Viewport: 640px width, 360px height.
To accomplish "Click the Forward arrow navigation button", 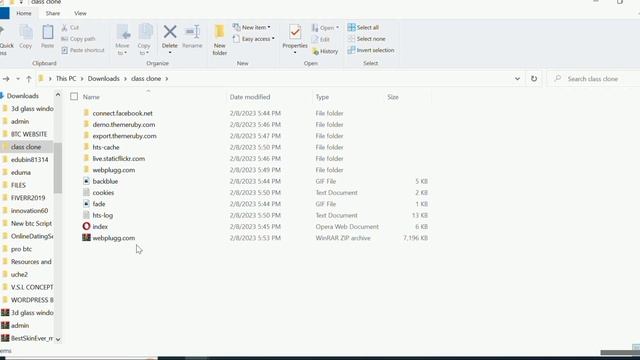I will tap(6, 78).
